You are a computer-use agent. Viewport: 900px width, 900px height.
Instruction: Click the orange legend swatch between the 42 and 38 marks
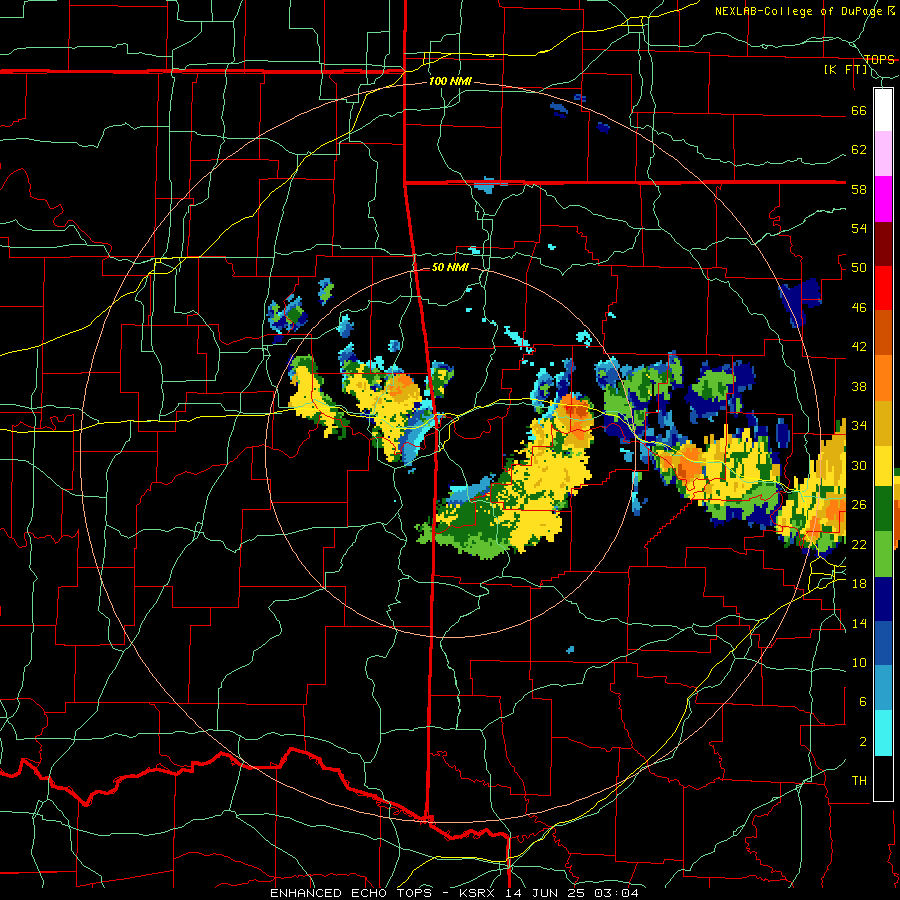[x=883, y=378]
